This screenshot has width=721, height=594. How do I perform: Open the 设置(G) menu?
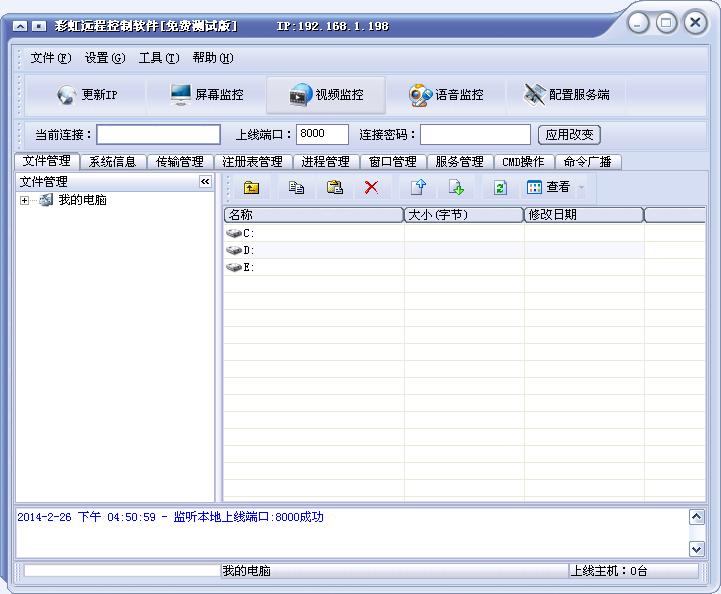105,58
